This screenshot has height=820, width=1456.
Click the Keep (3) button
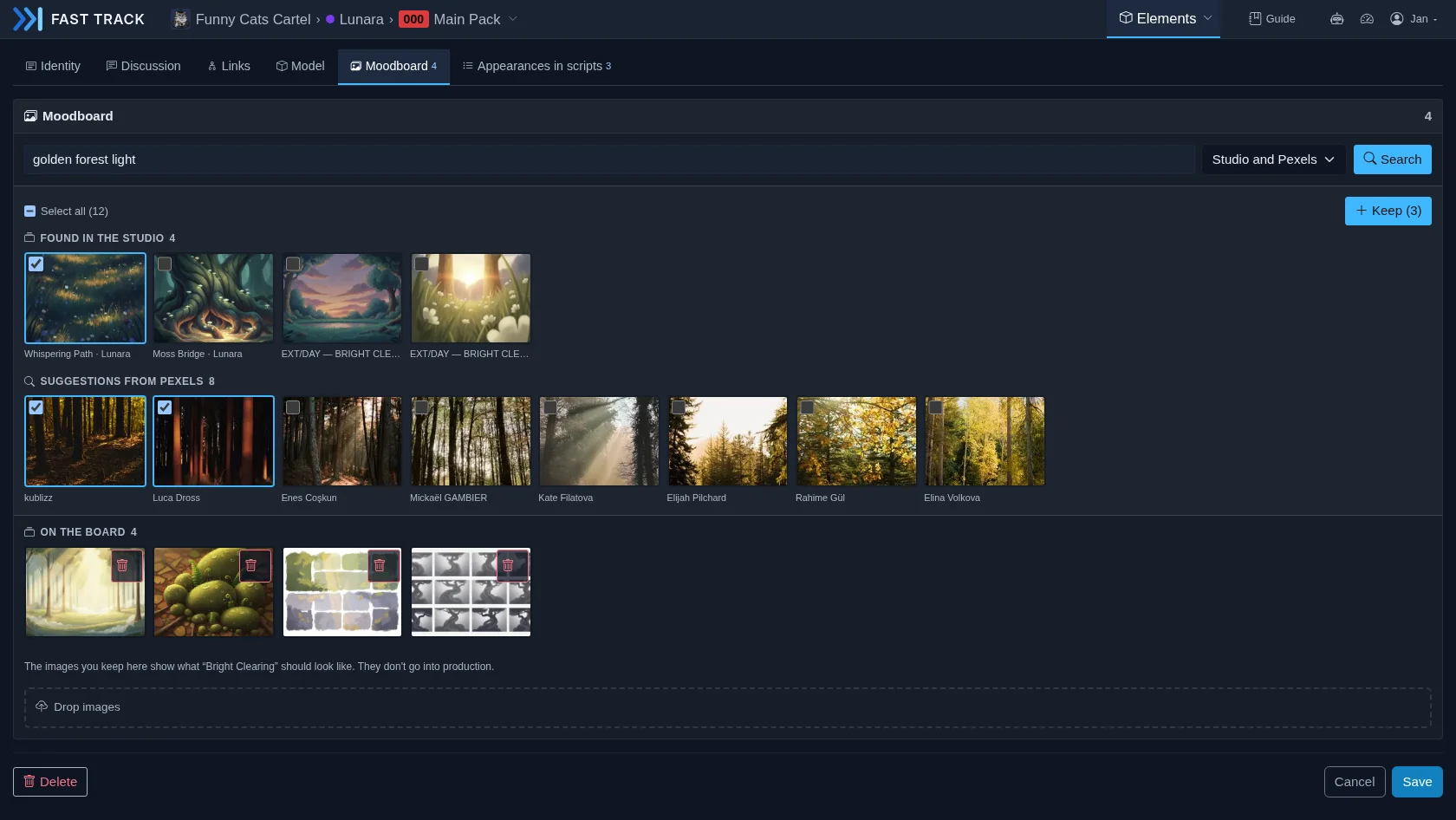pos(1388,211)
